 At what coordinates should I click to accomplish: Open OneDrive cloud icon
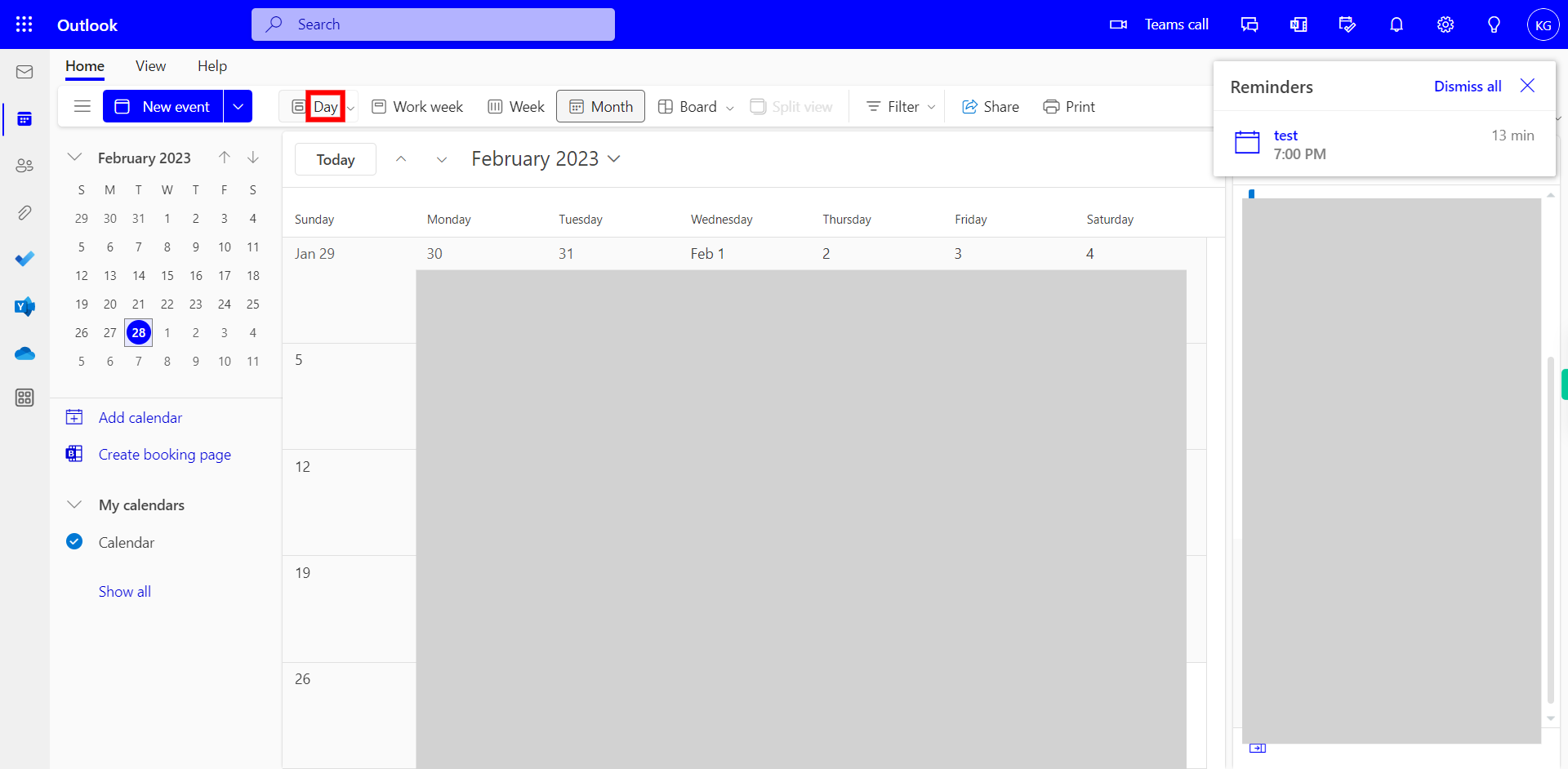[24, 353]
